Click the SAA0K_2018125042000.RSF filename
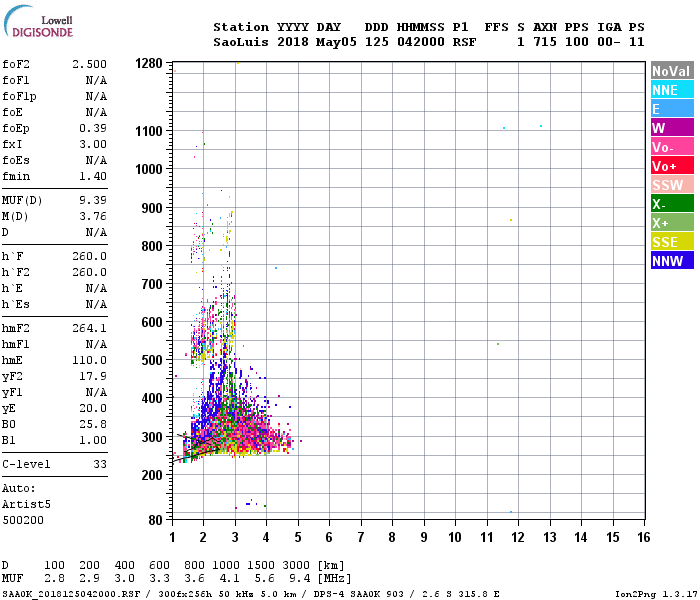Screen dimensions: 700x600 click(x=71, y=594)
